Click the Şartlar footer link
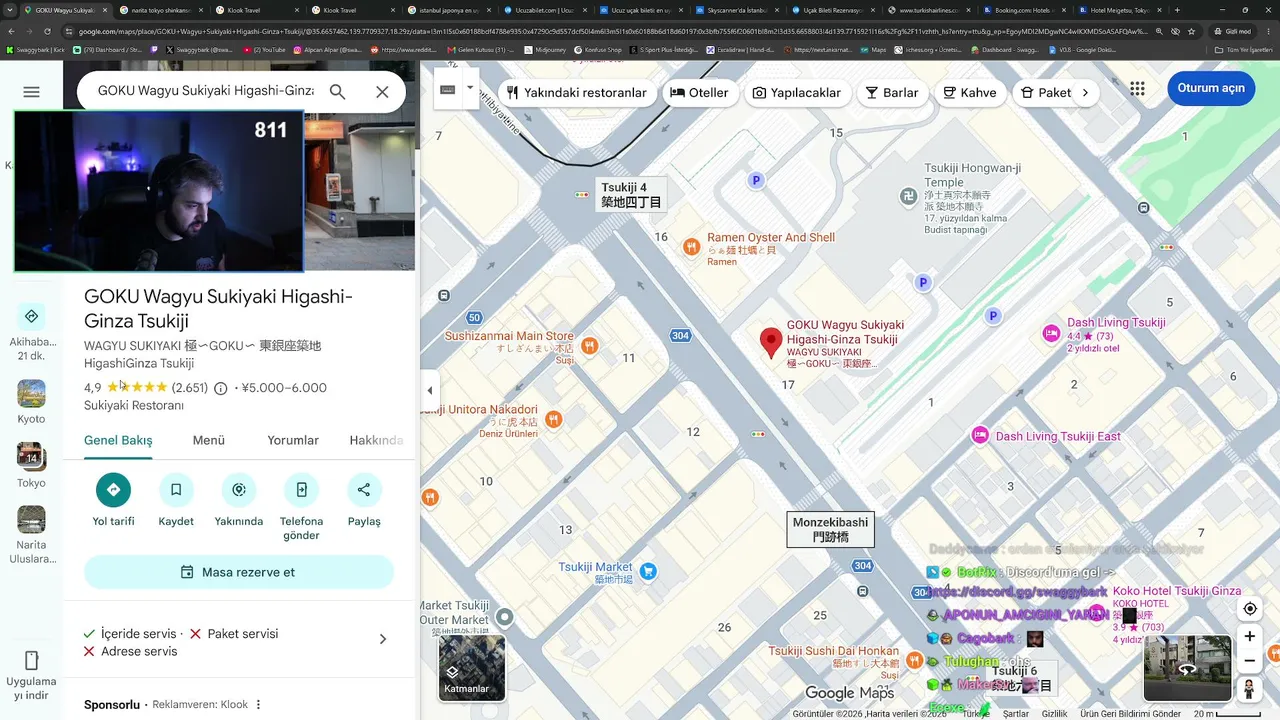Viewport: 1280px width, 720px height. pyautogui.click(x=1016, y=714)
